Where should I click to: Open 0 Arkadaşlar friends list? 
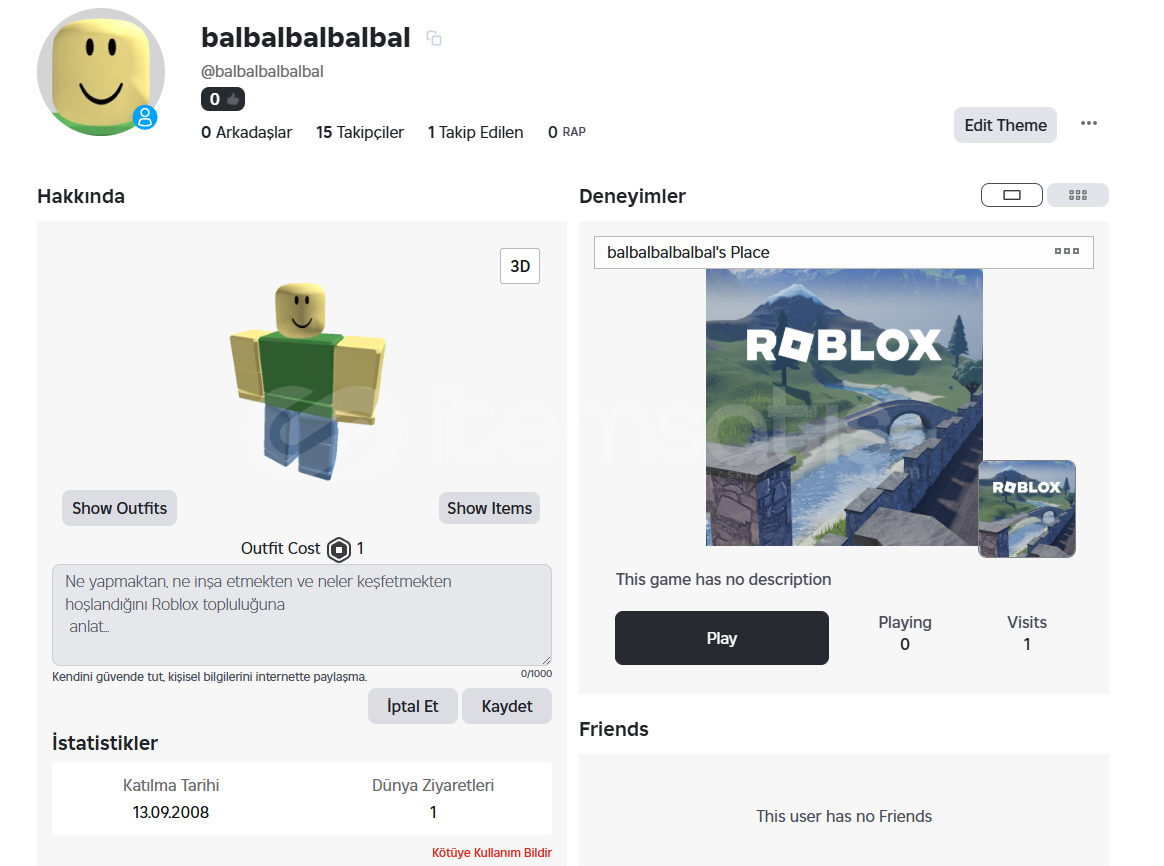point(246,132)
